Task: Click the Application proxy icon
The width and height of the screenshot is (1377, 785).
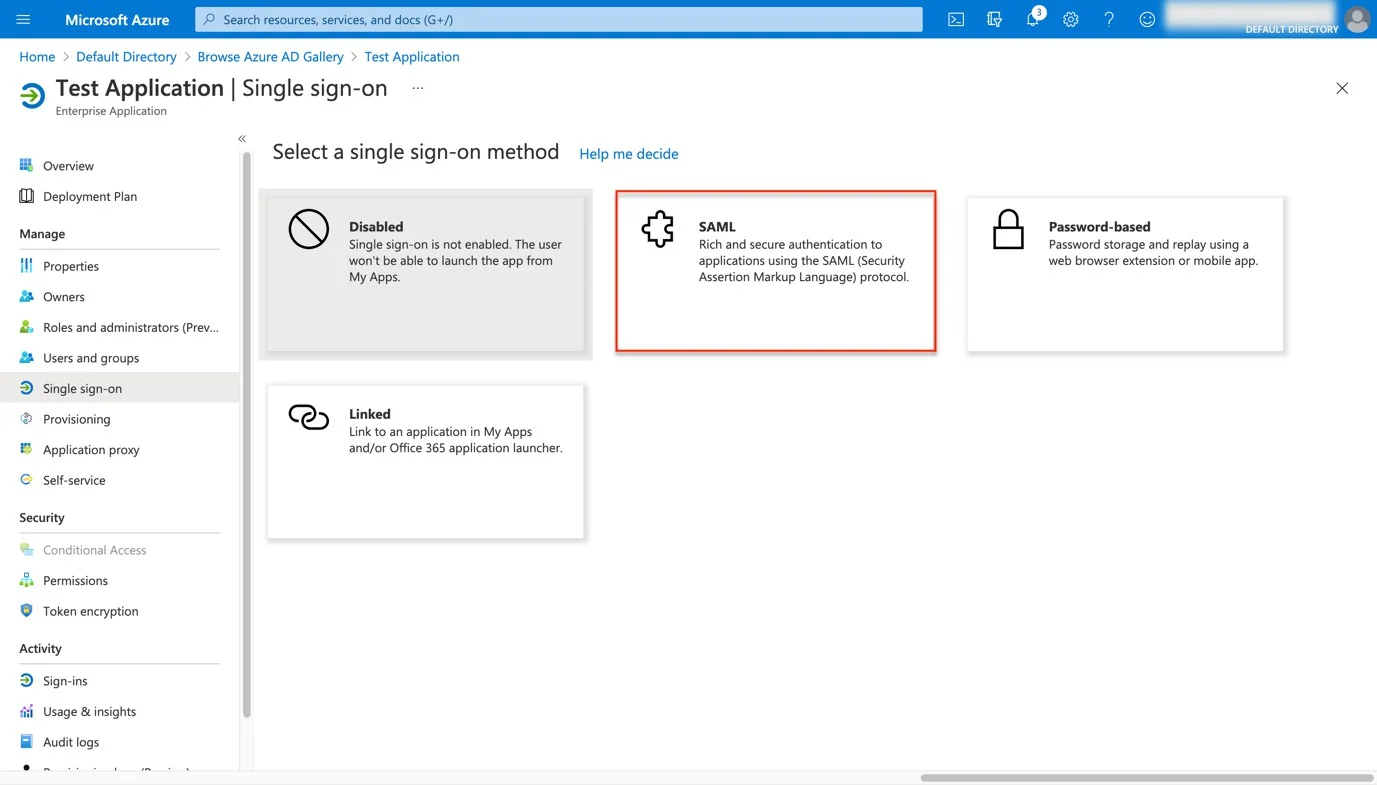Action: point(27,449)
